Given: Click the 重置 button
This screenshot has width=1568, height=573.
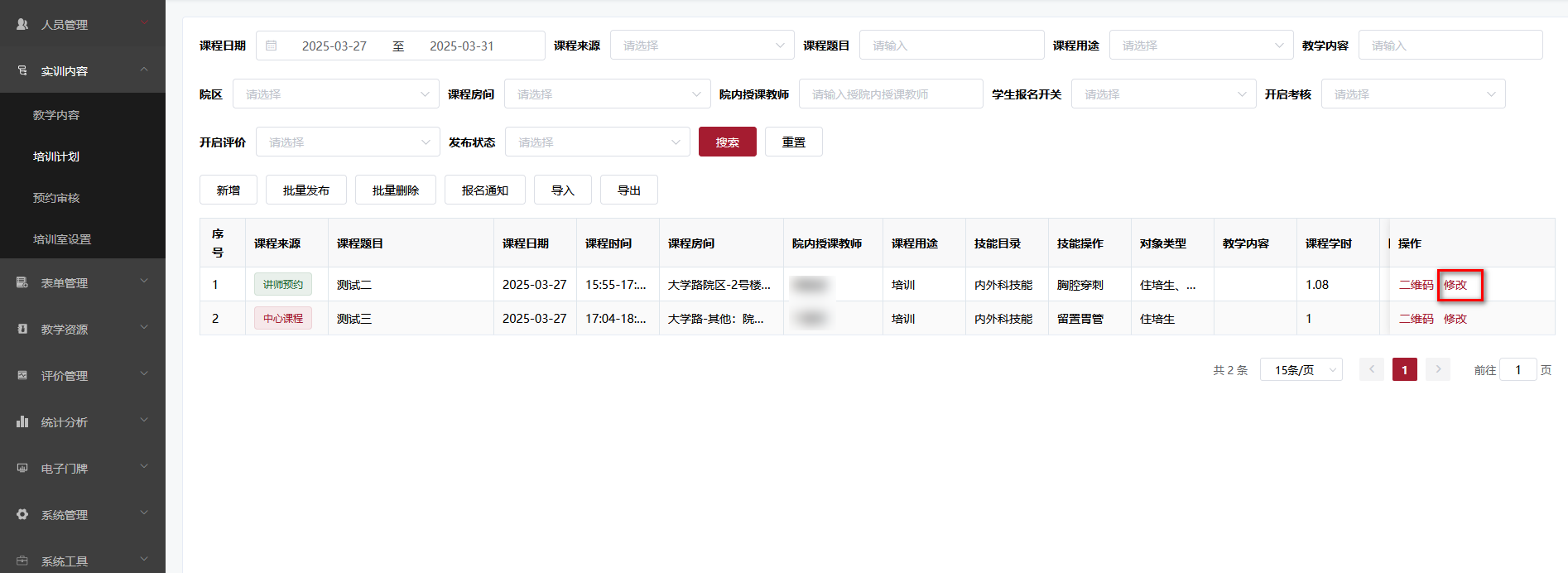Looking at the screenshot, I should (794, 142).
